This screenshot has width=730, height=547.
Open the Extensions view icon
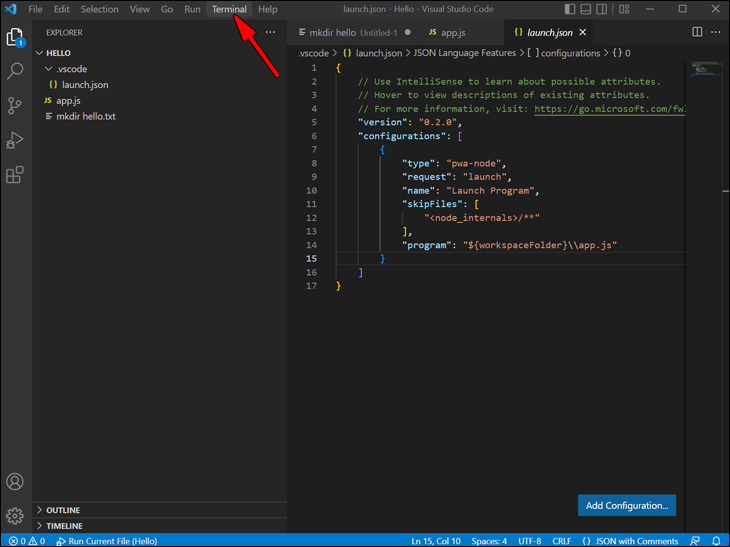click(15, 175)
